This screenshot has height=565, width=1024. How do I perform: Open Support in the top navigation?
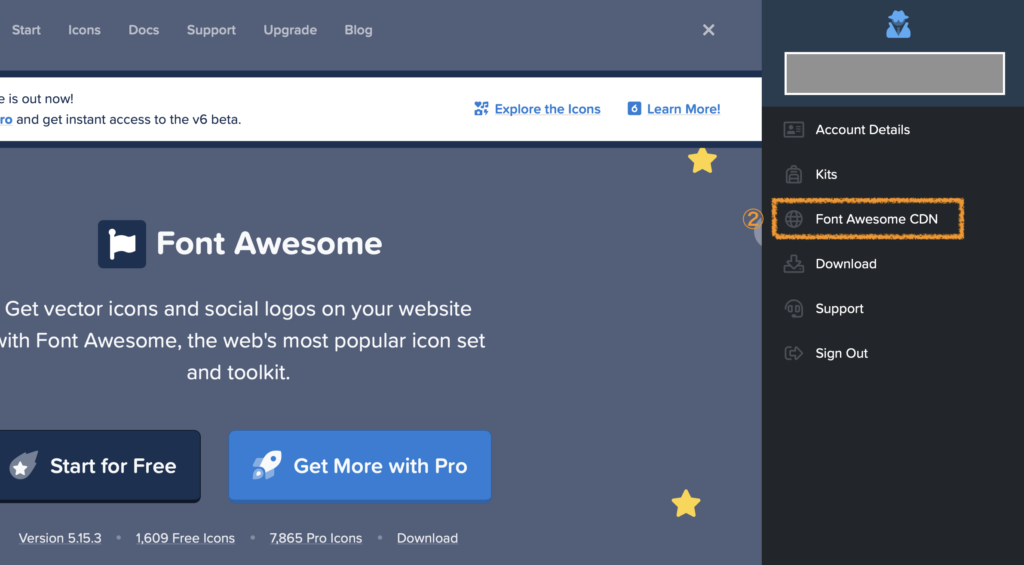click(211, 30)
